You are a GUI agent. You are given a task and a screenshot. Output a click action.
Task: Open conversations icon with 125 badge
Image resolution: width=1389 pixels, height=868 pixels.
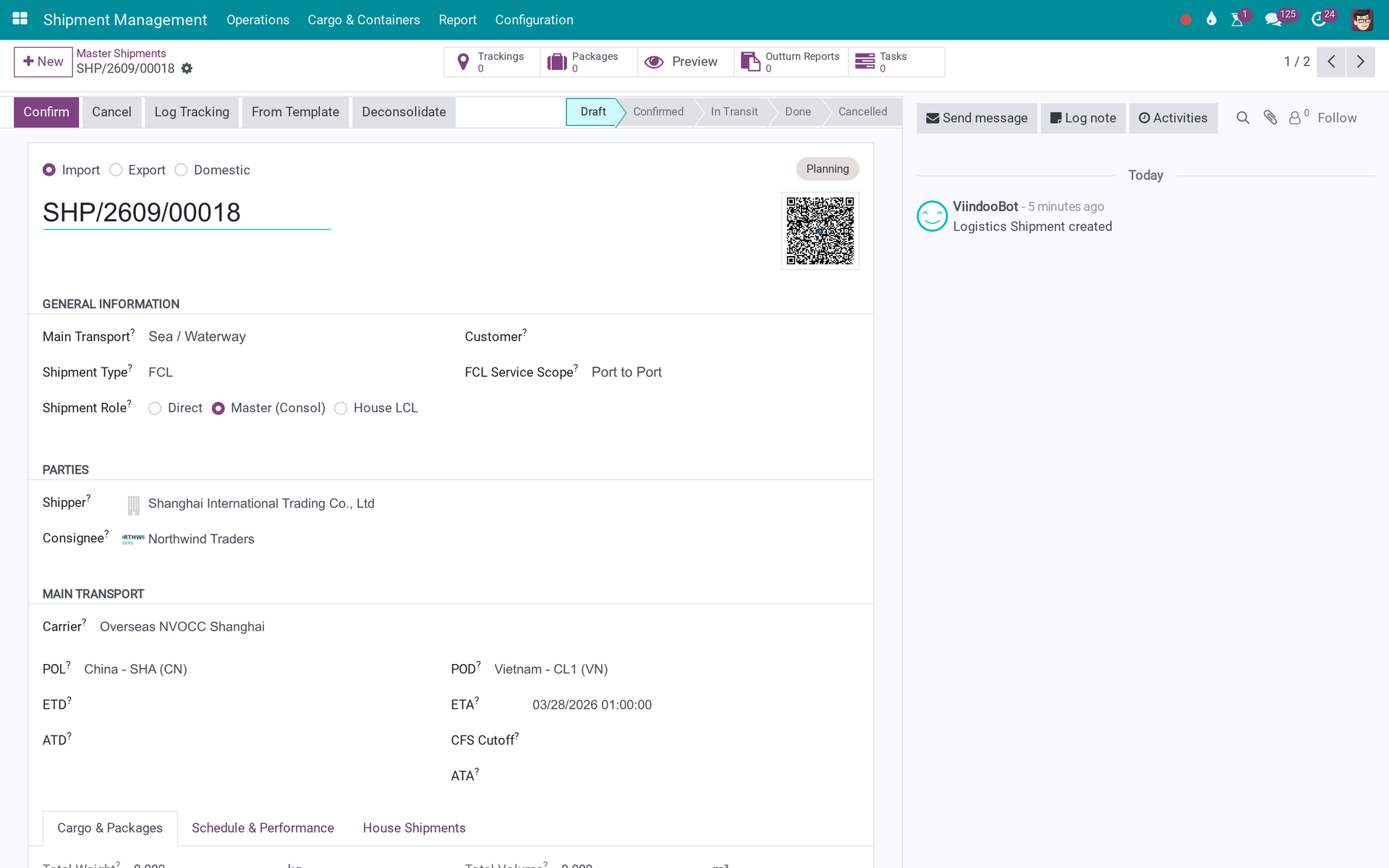[x=1273, y=20]
